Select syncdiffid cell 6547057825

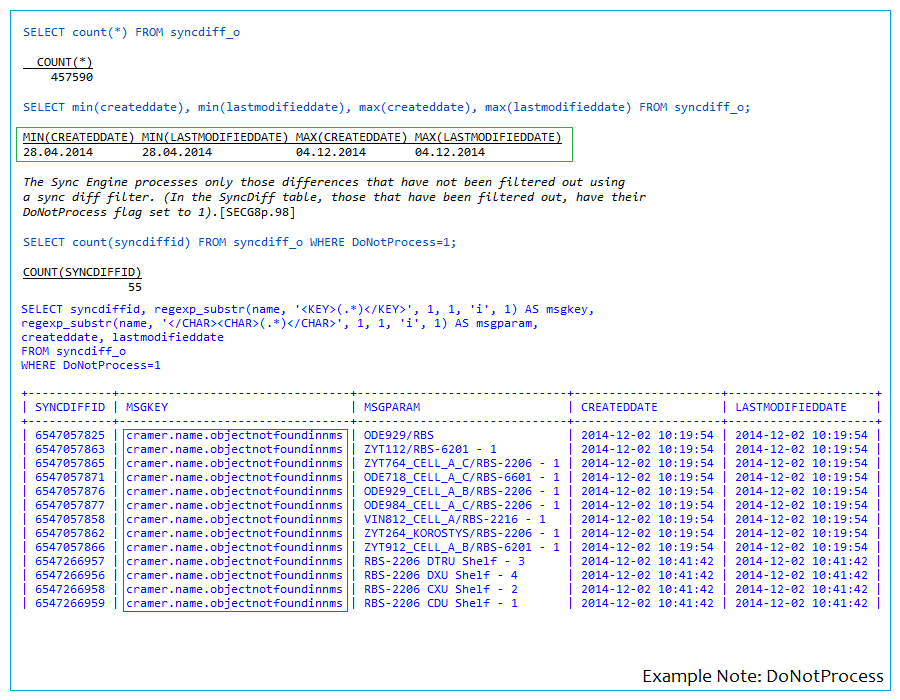pos(69,436)
